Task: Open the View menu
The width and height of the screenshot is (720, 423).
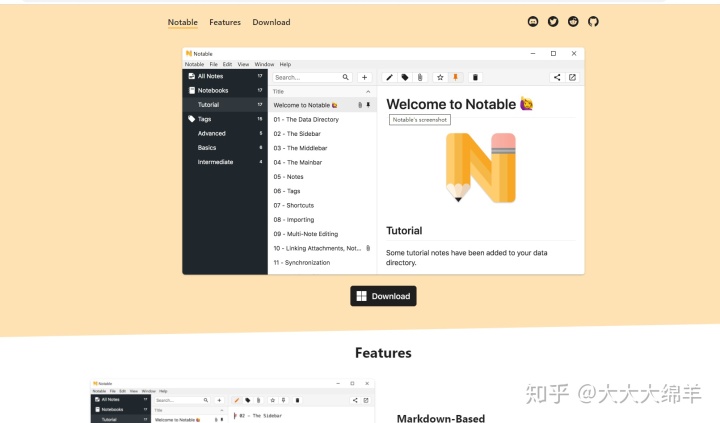Action: click(243, 64)
